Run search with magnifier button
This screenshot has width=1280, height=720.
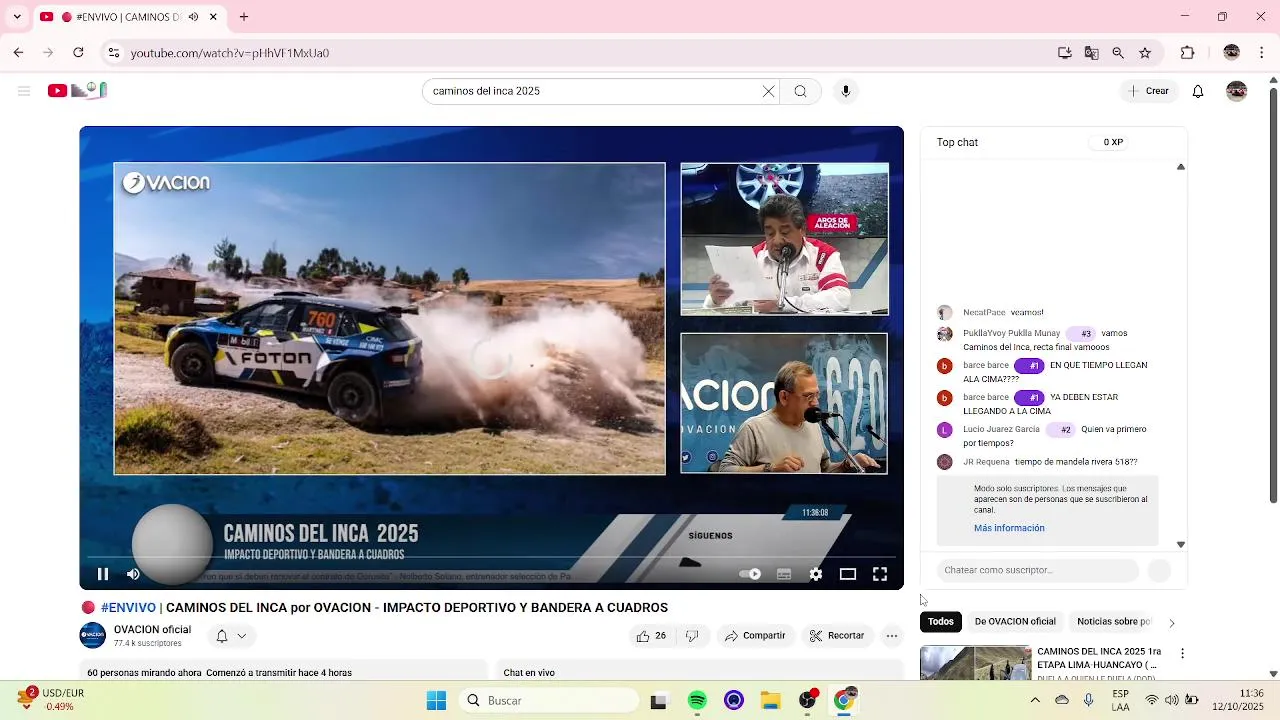pyautogui.click(x=800, y=91)
